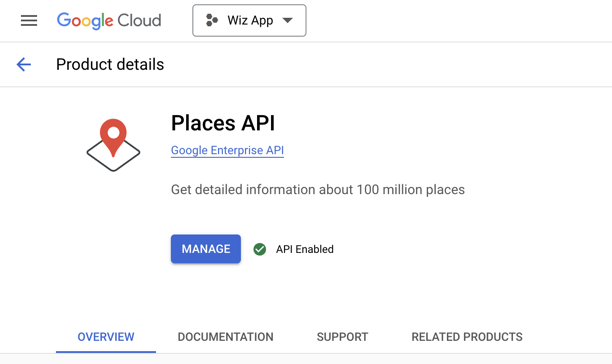Click the 'Product details' heading

point(110,64)
